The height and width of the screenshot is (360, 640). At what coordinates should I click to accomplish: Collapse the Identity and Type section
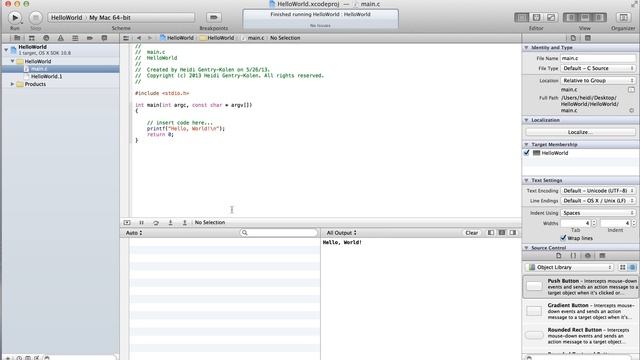pos(526,48)
